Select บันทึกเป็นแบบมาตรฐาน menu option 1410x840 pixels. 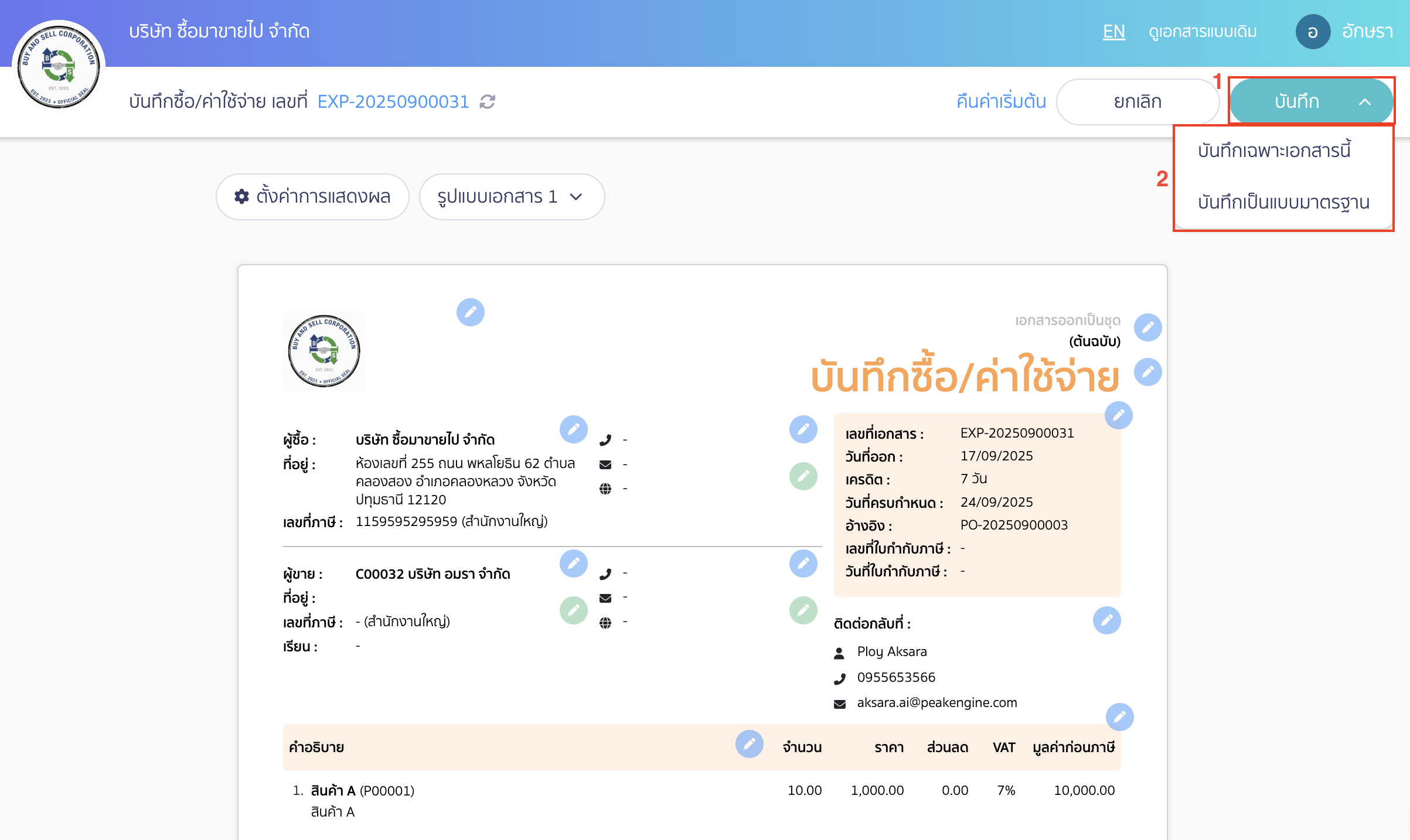click(x=1283, y=202)
